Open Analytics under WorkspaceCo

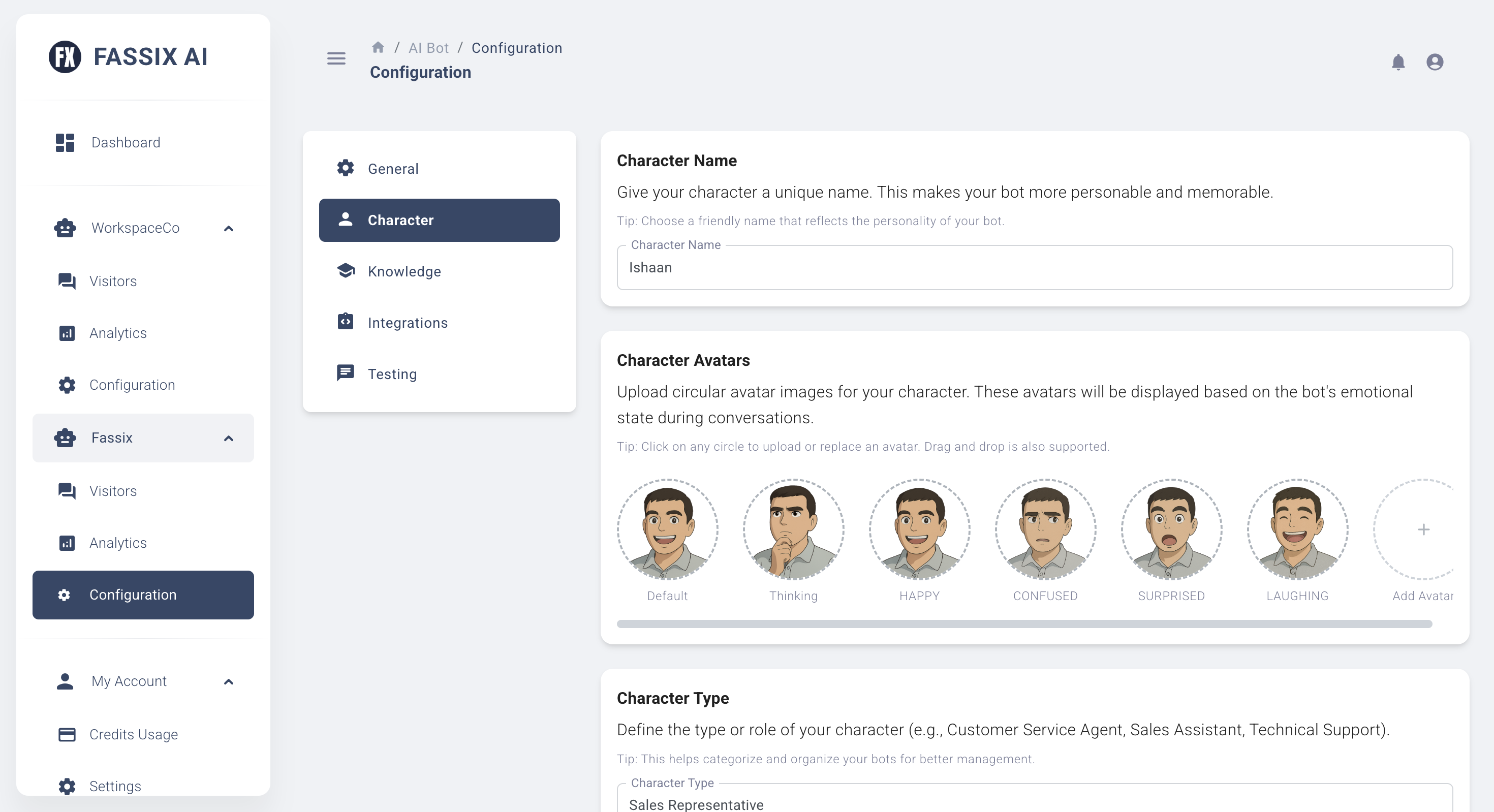pyautogui.click(x=118, y=333)
